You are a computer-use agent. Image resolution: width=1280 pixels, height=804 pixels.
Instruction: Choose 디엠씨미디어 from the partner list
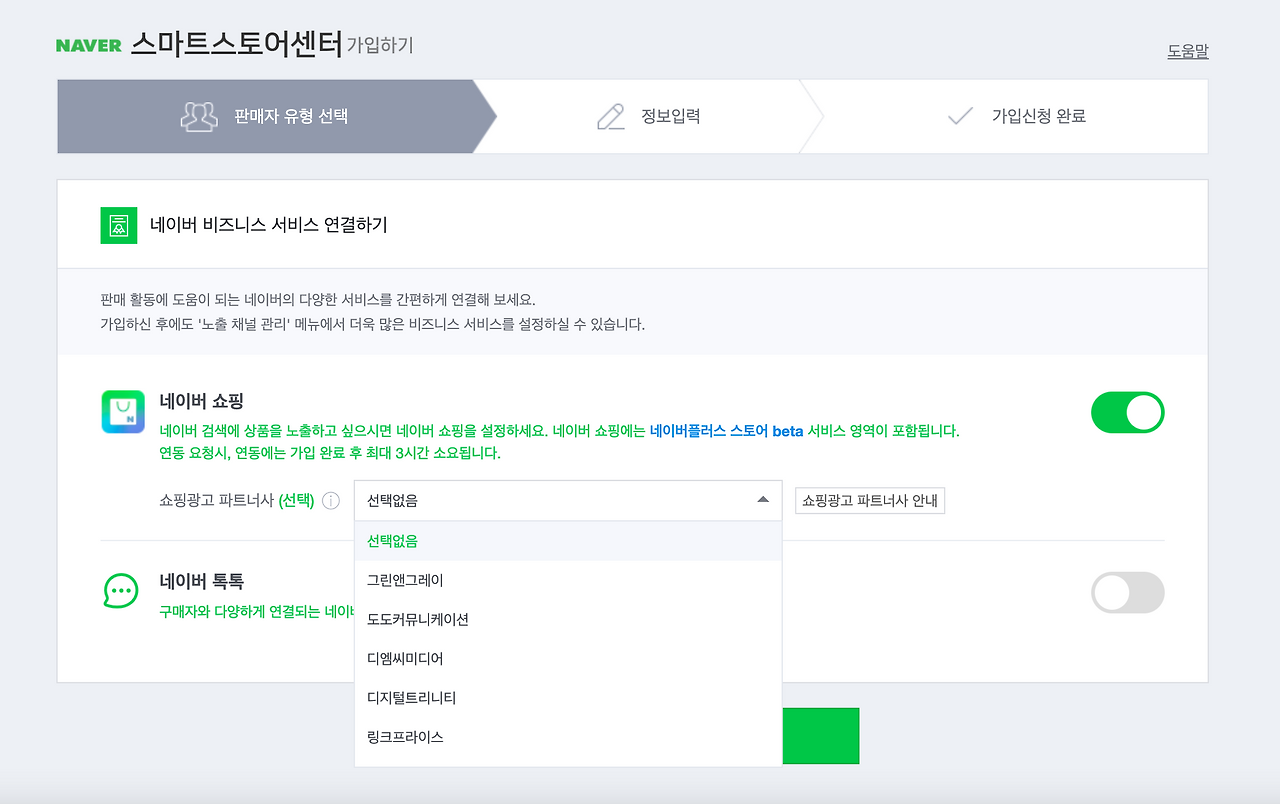568,658
